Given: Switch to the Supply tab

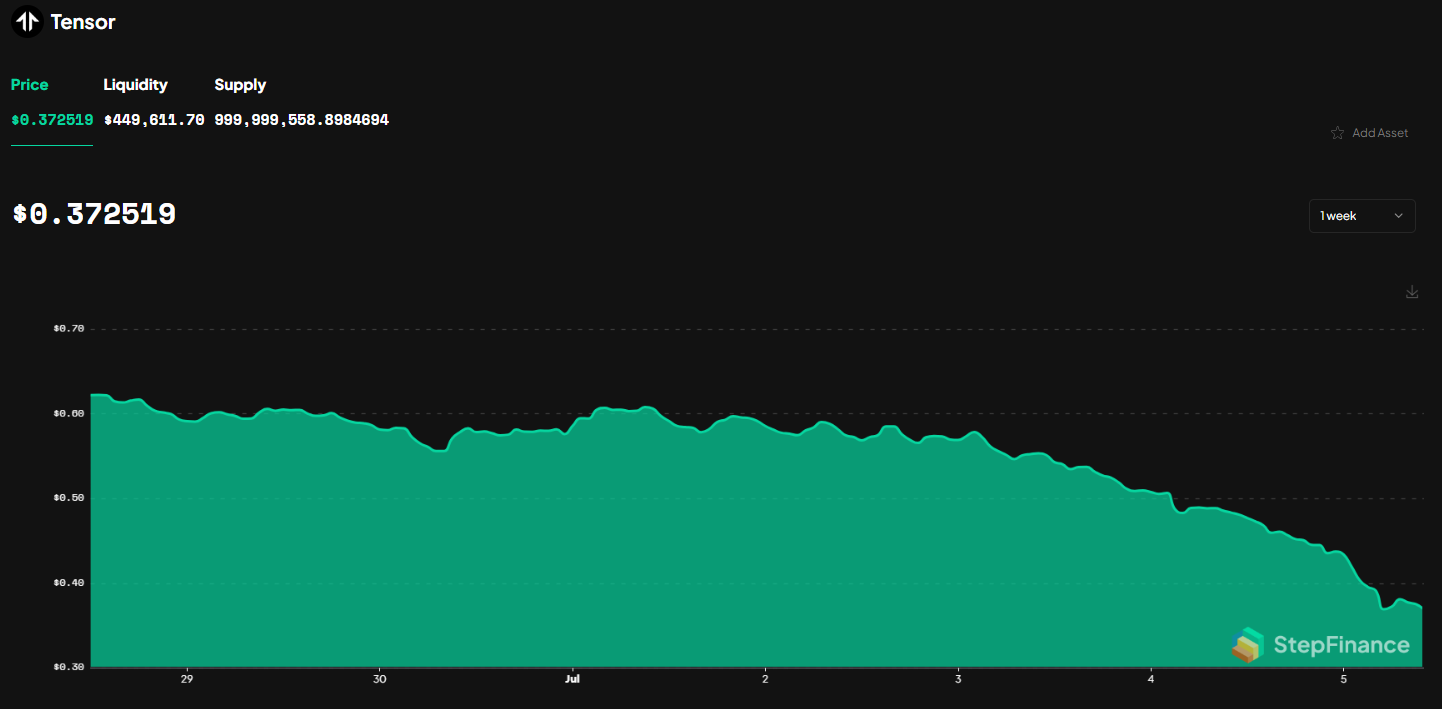Looking at the screenshot, I should pos(240,84).
